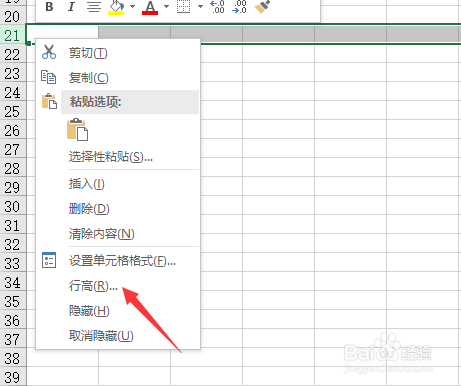Apply red font color
461x386 pixels.
click(150, 7)
